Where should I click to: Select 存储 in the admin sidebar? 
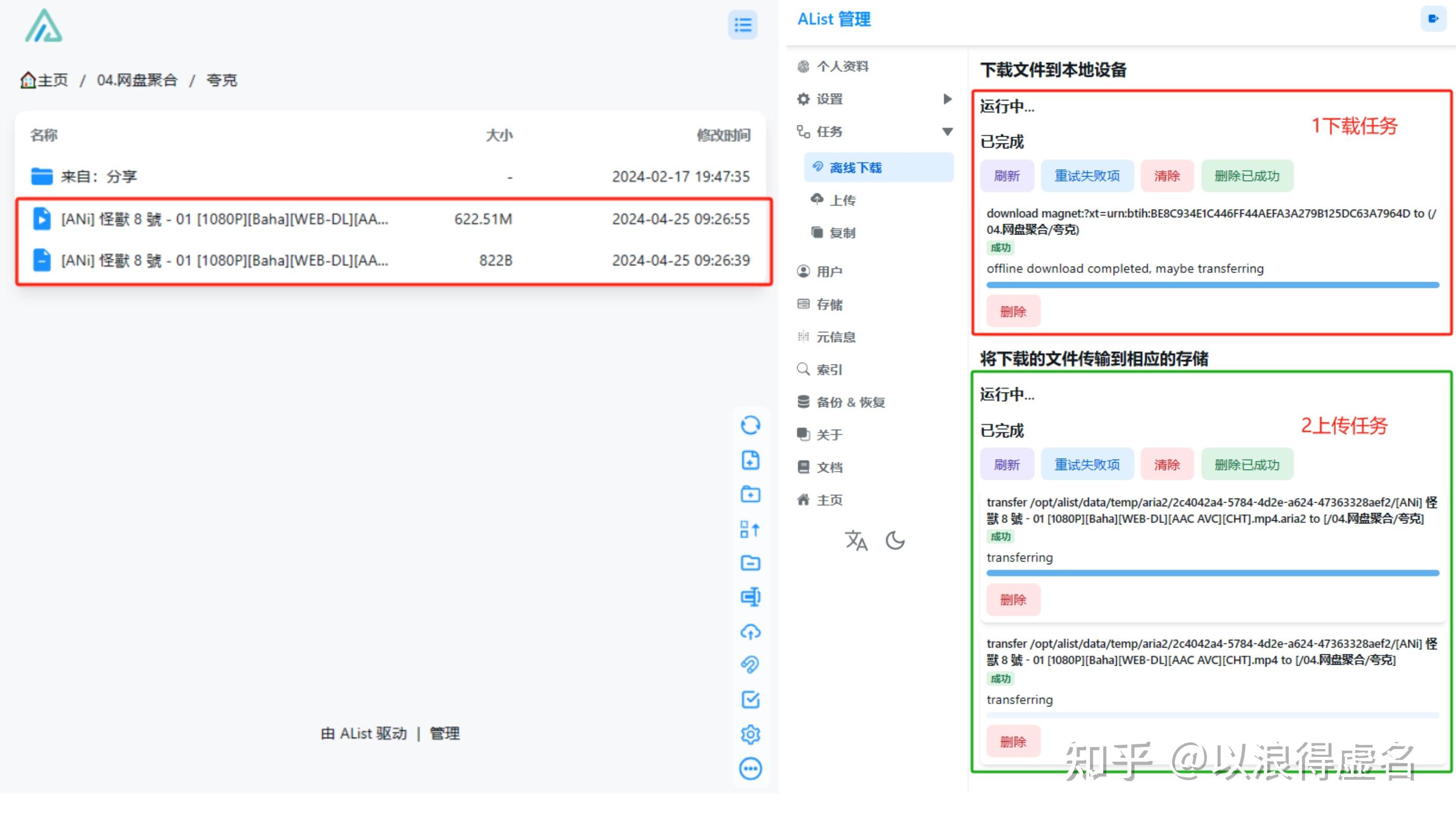[830, 304]
